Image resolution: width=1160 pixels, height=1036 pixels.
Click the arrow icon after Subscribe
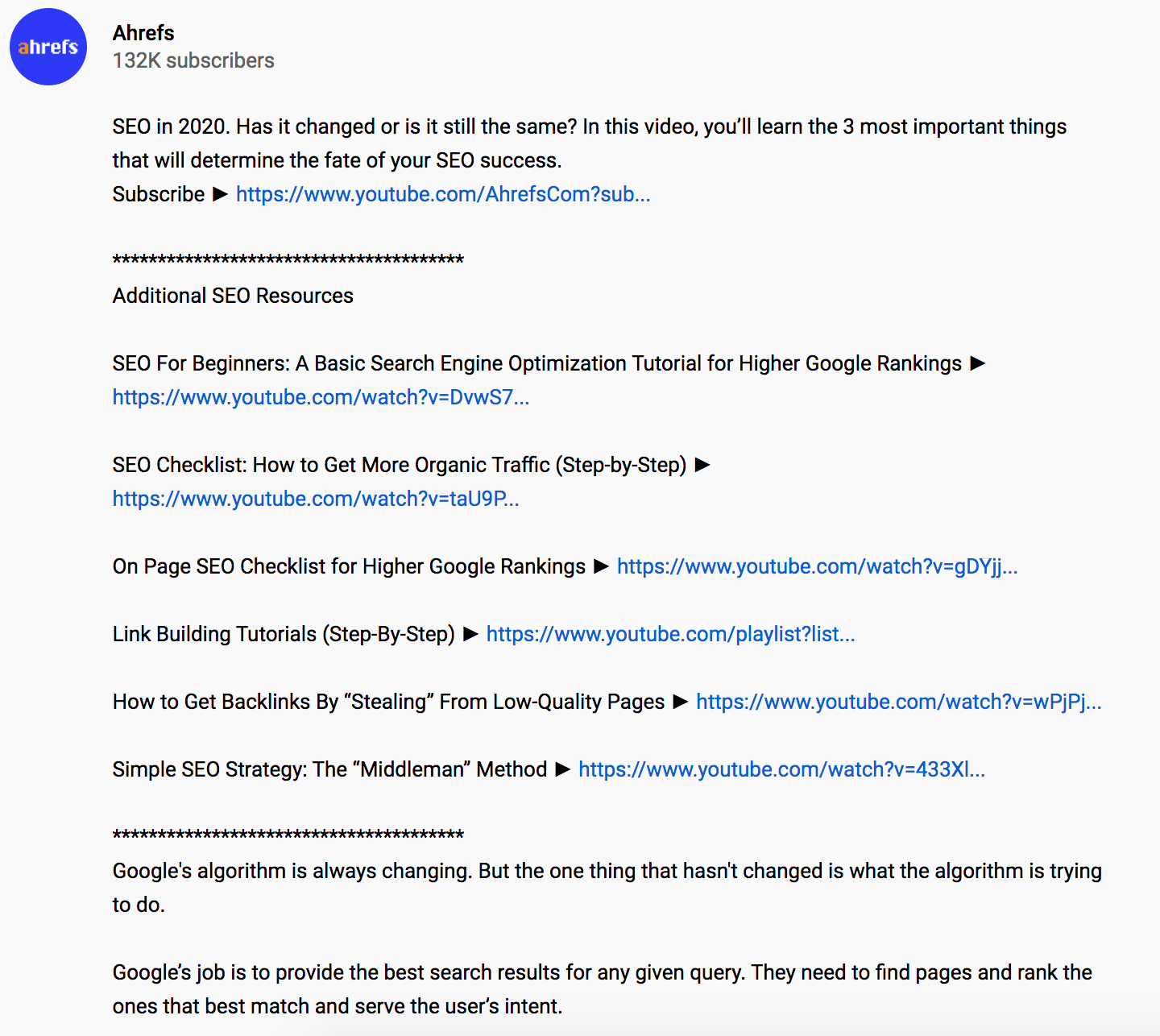[220, 194]
